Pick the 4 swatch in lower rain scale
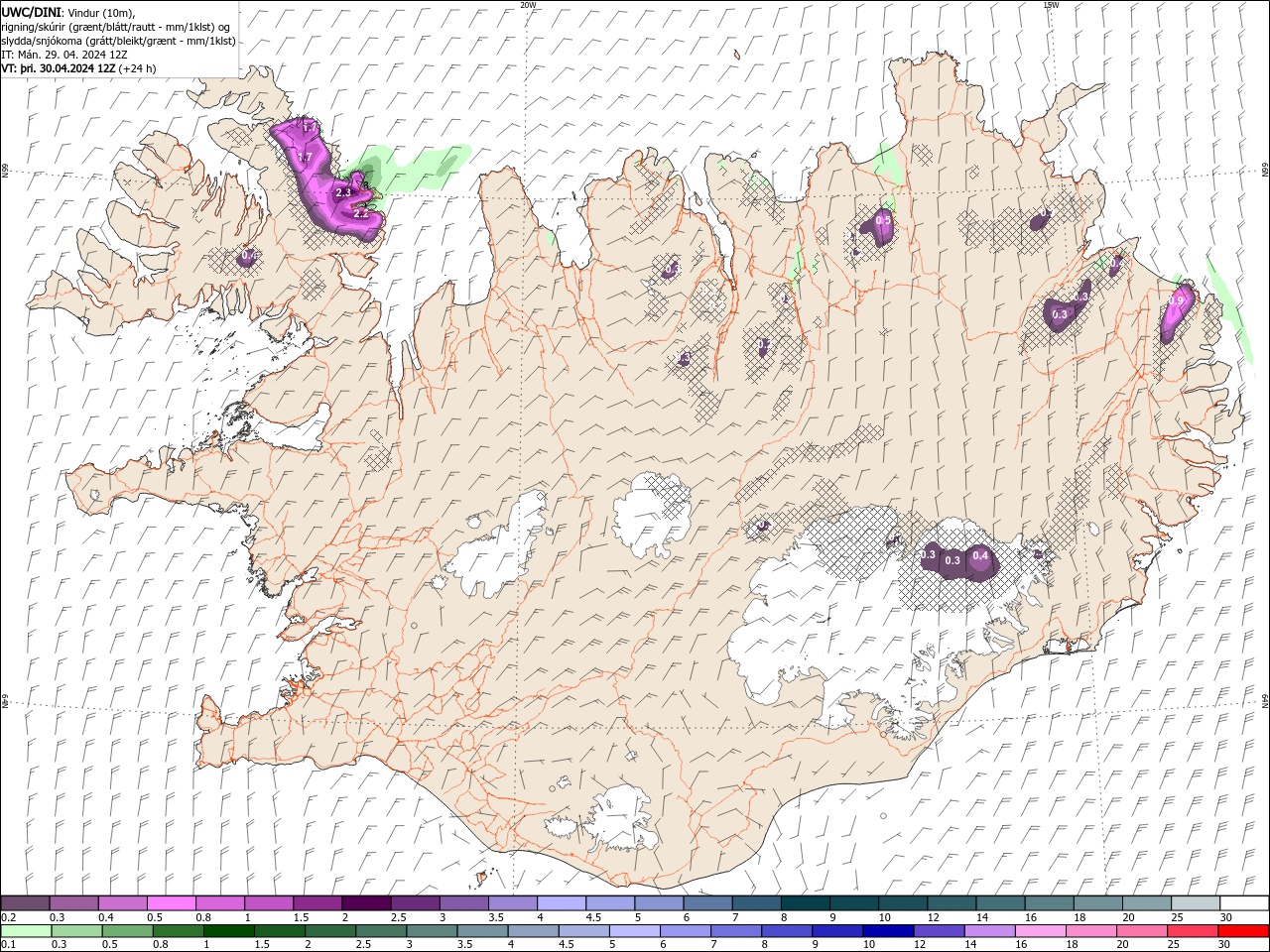The image size is (1270, 952). coord(535,931)
